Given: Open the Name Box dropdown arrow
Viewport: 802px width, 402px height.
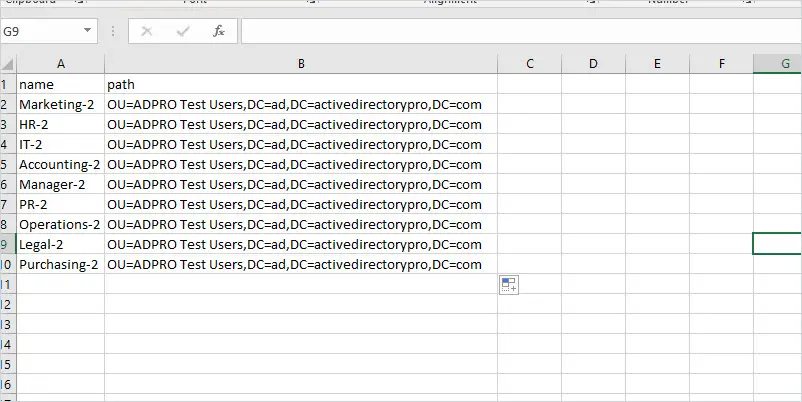Looking at the screenshot, I should point(87,31).
